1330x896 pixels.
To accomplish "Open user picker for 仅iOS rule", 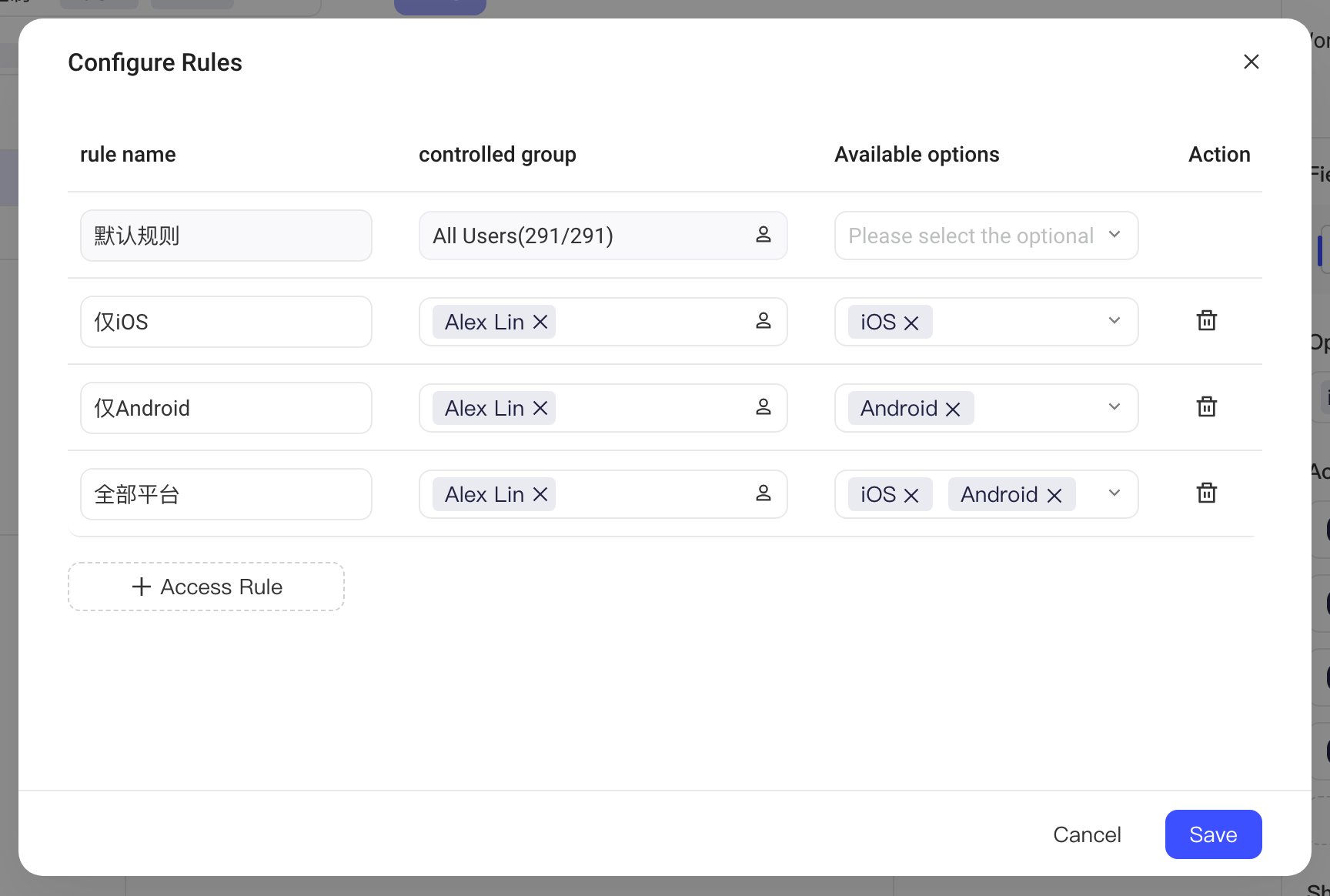I will (x=764, y=321).
